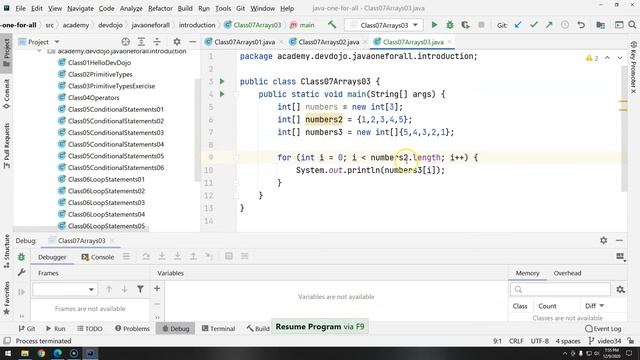Open the Windows Start menu

[x=8, y=353]
